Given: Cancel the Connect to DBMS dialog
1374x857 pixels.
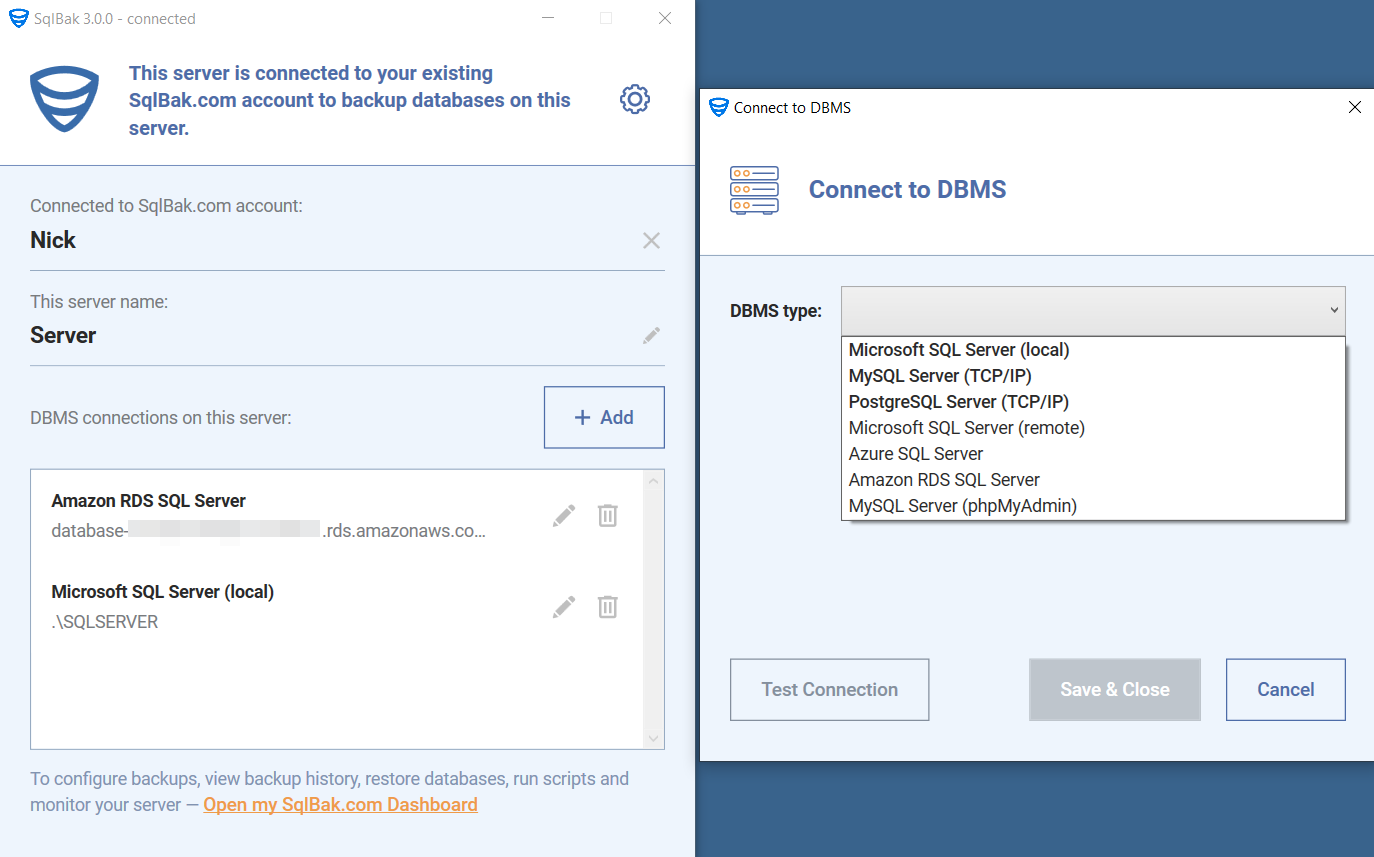Looking at the screenshot, I should [1285, 689].
